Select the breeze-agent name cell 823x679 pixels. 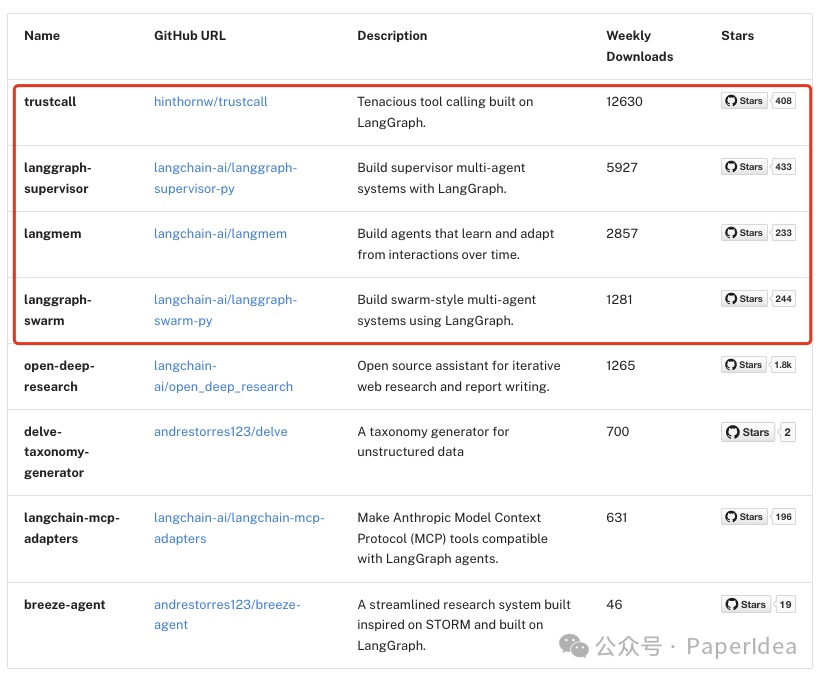(x=65, y=604)
